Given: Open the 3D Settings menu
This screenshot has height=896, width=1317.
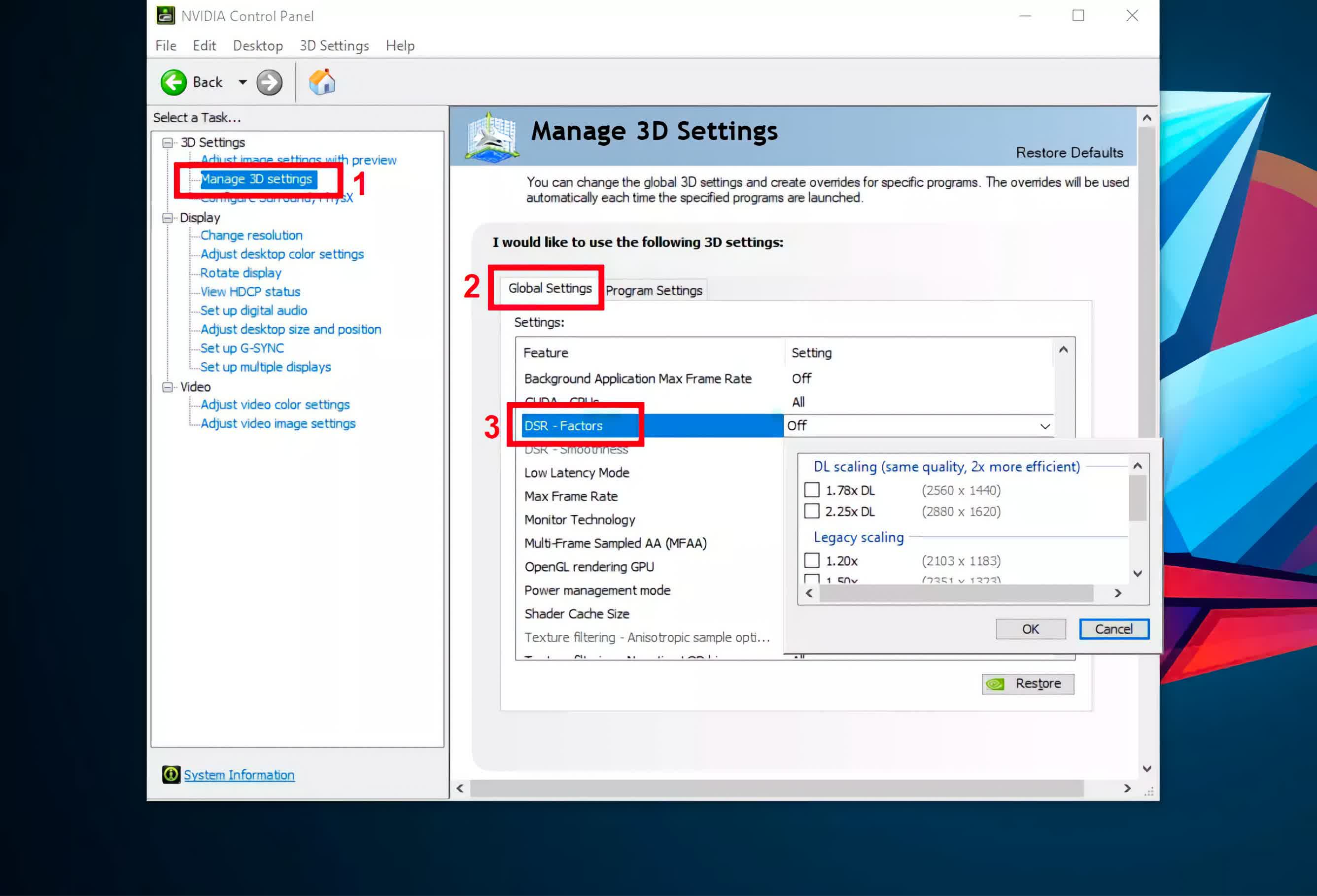Looking at the screenshot, I should (334, 45).
